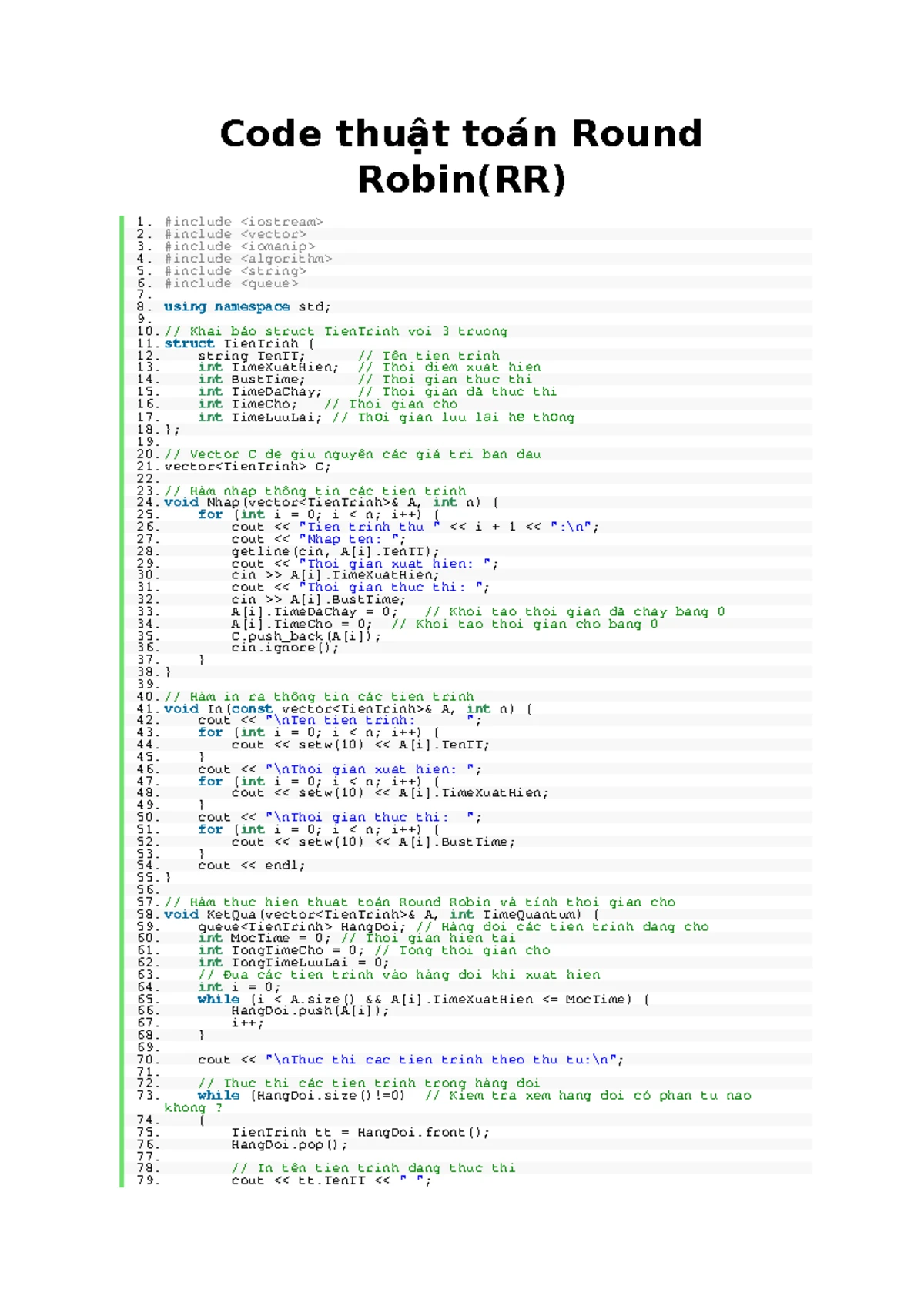Click the "#include <vector>" line
The width and height of the screenshot is (924, 1306).
pos(235,234)
